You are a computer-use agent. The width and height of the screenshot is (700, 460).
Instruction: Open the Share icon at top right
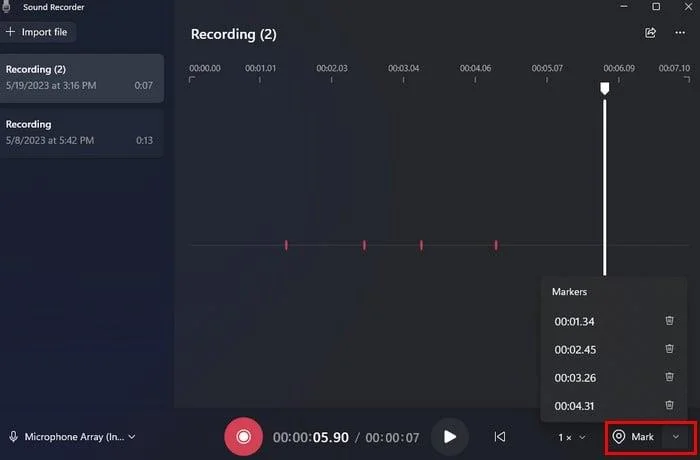[x=651, y=33]
